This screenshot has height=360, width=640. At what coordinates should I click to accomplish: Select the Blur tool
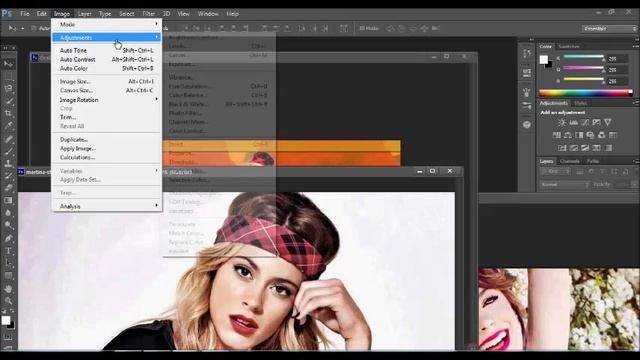coord(8,213)
